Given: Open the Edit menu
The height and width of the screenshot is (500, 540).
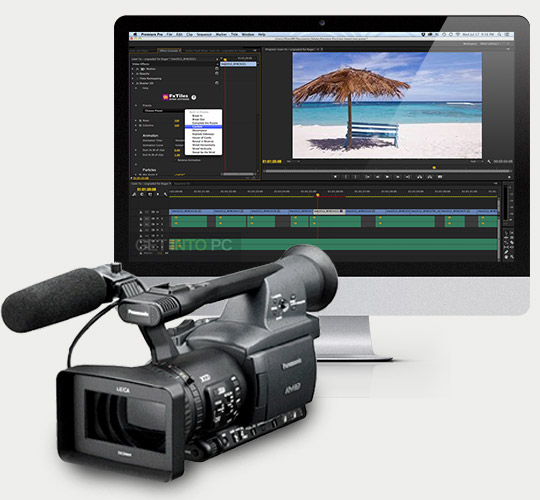Looking at the screenshot, I should pyautogui.click(x=179, y=34).
